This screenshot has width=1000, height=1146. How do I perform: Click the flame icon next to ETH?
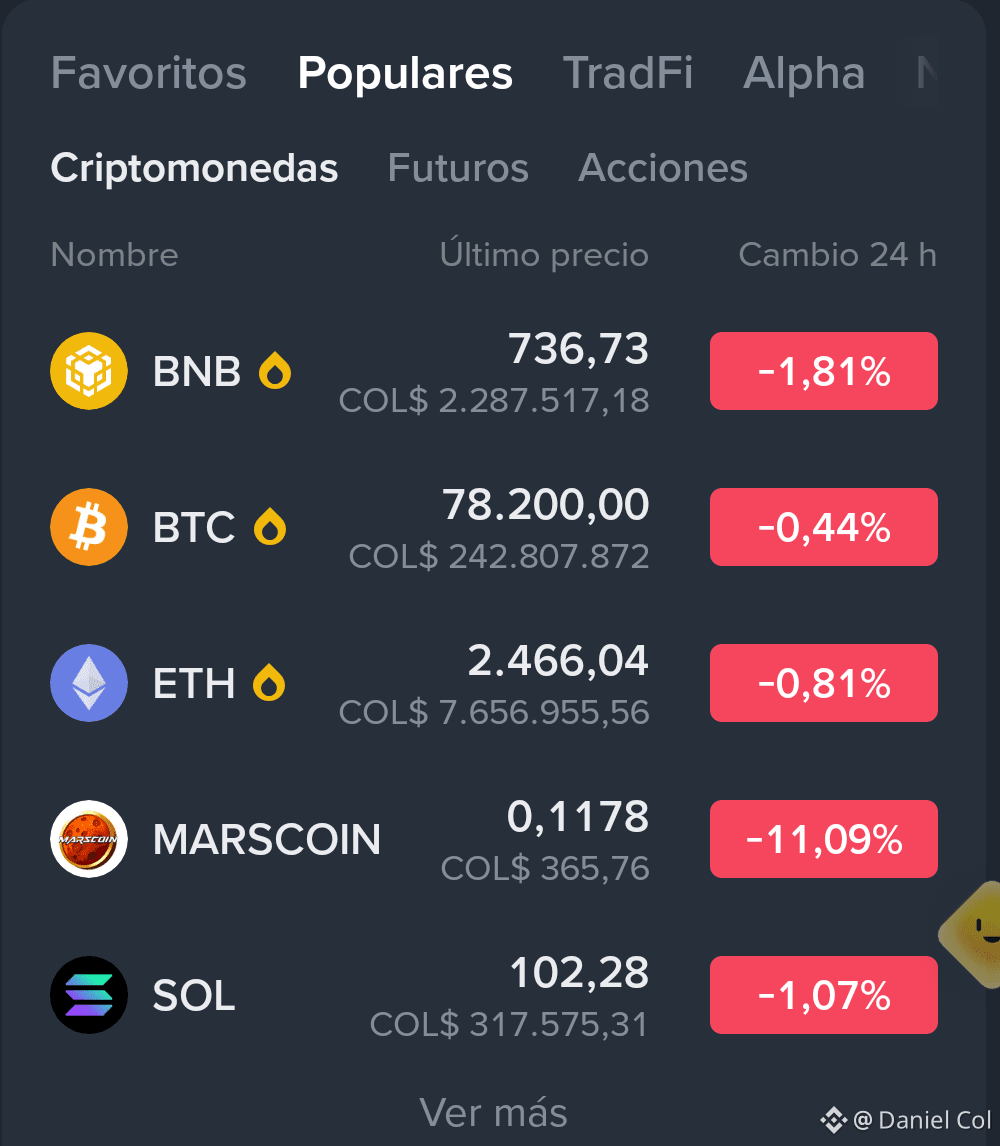coord(269,683)
